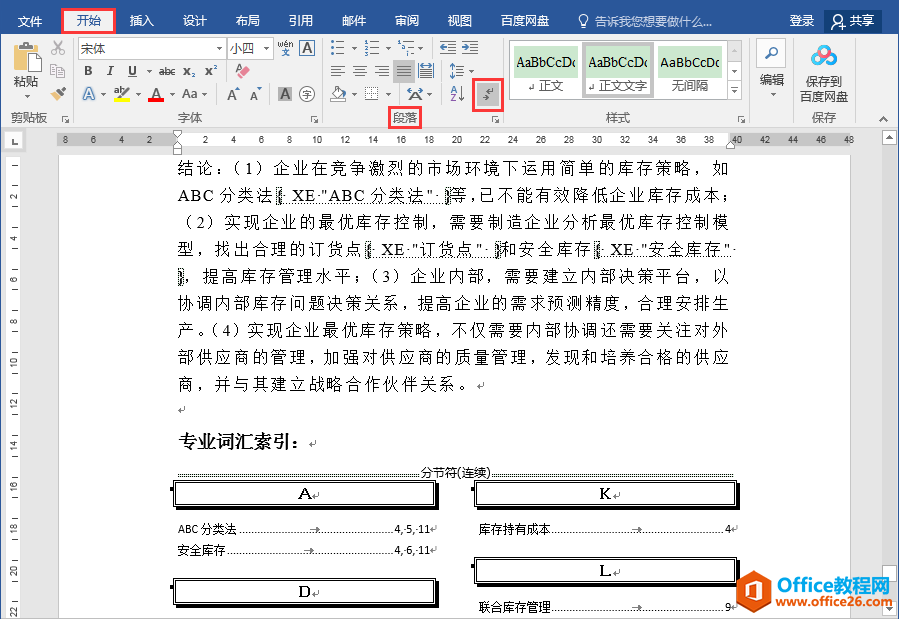Apply borders with the borders icon
899x619 pixels.
(x=372, y=93)
